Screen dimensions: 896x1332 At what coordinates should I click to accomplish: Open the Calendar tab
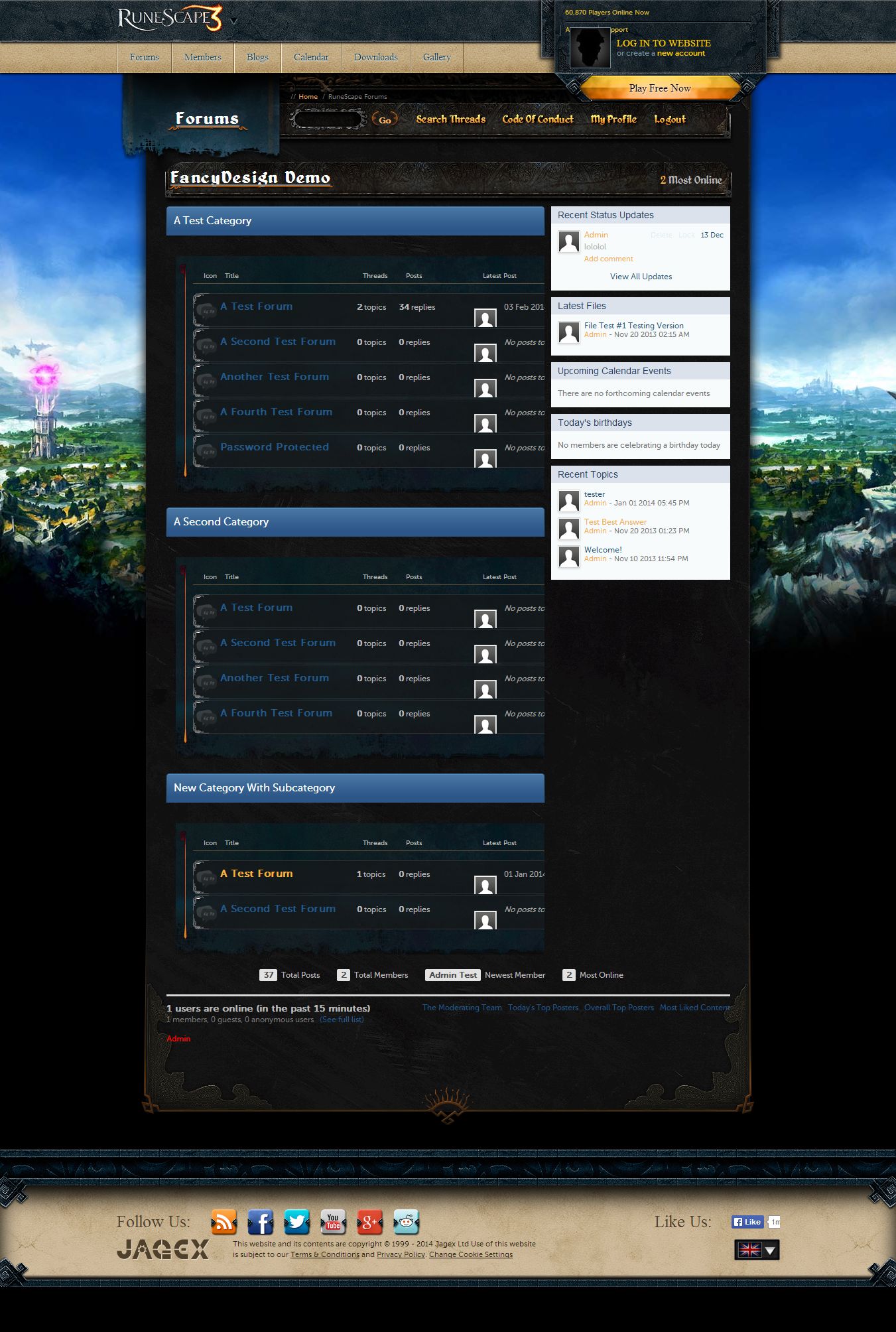click(x=311, y=58)
